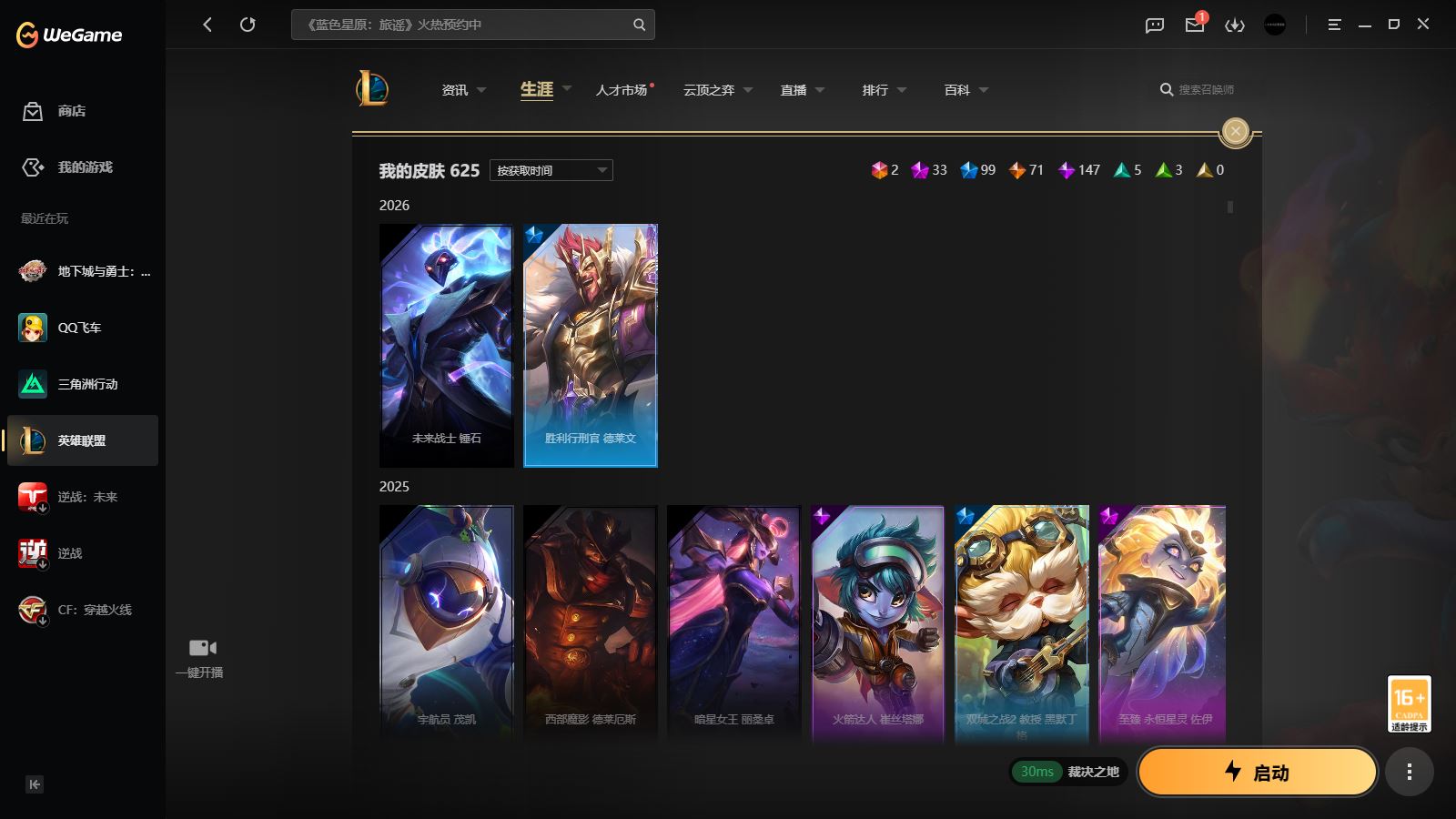This screenshot has width=1456, height=819.
Task: Expand the arrow next to 云顶之弈
Action: pos(748,90)
